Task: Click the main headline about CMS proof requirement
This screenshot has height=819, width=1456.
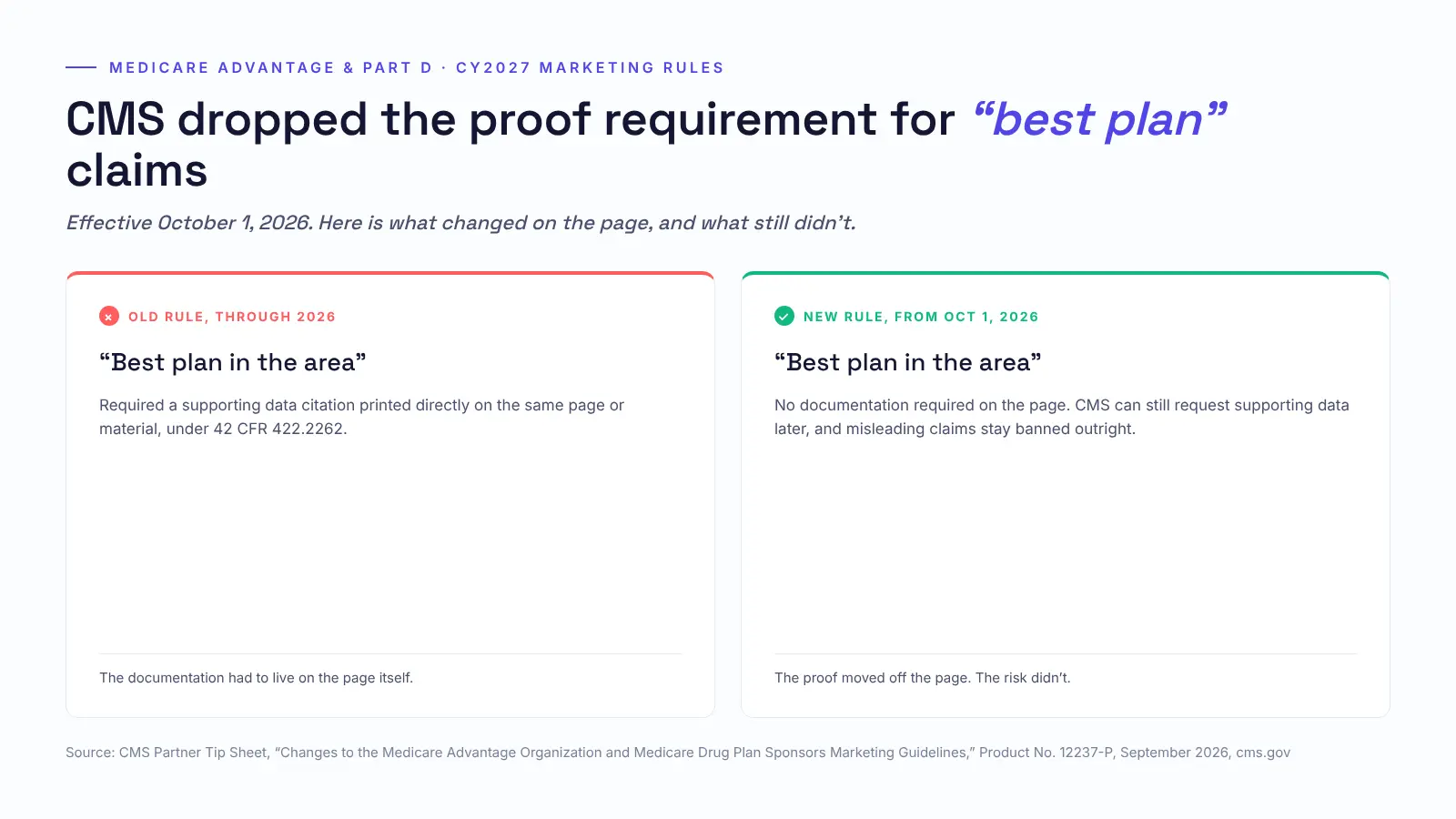Action: [647, 145]
